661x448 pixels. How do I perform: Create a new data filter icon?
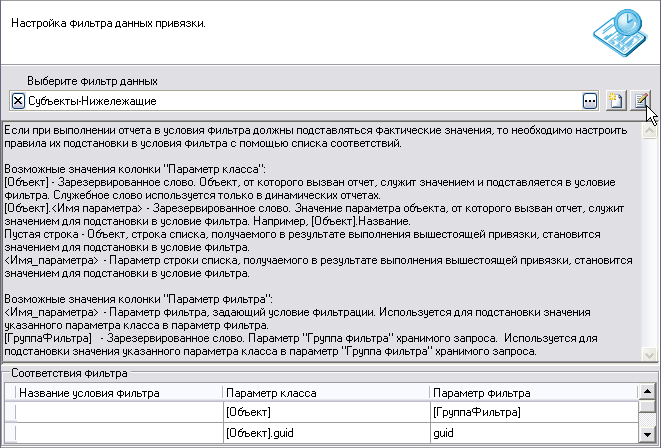point(616,101)
